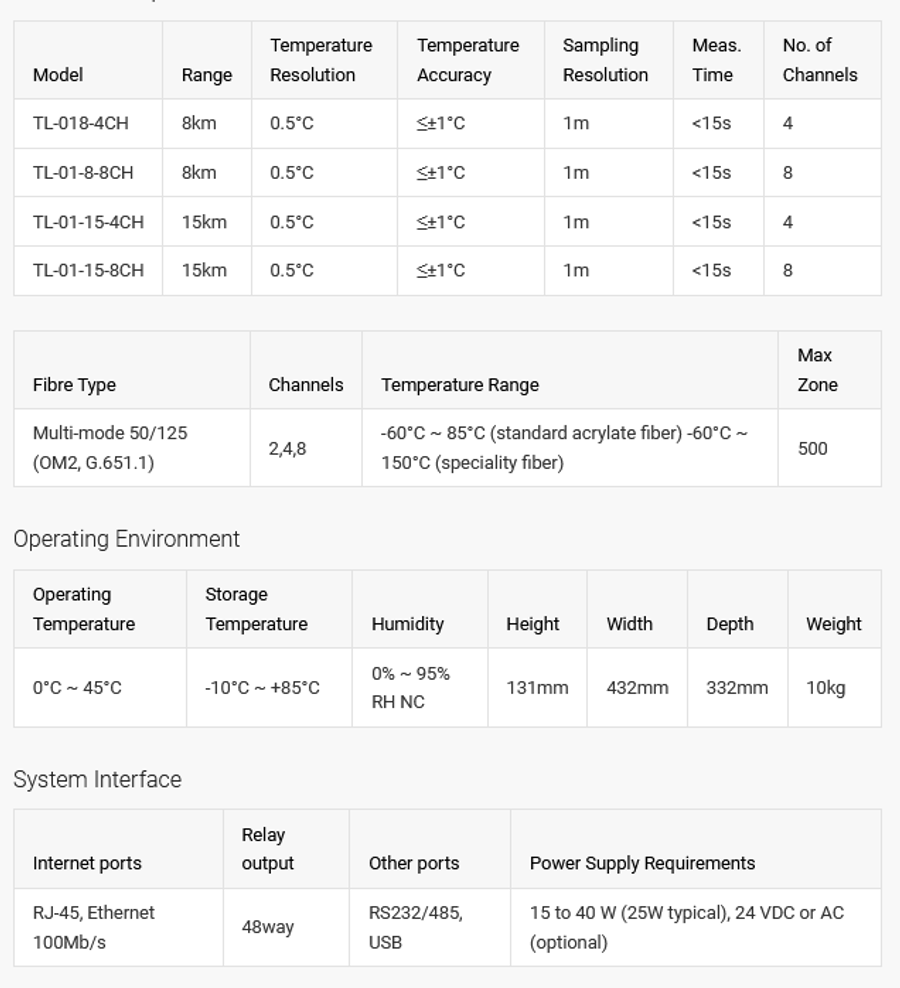Click the Meas. Time column header
900x988 pixels.
[x=716, y=60]
